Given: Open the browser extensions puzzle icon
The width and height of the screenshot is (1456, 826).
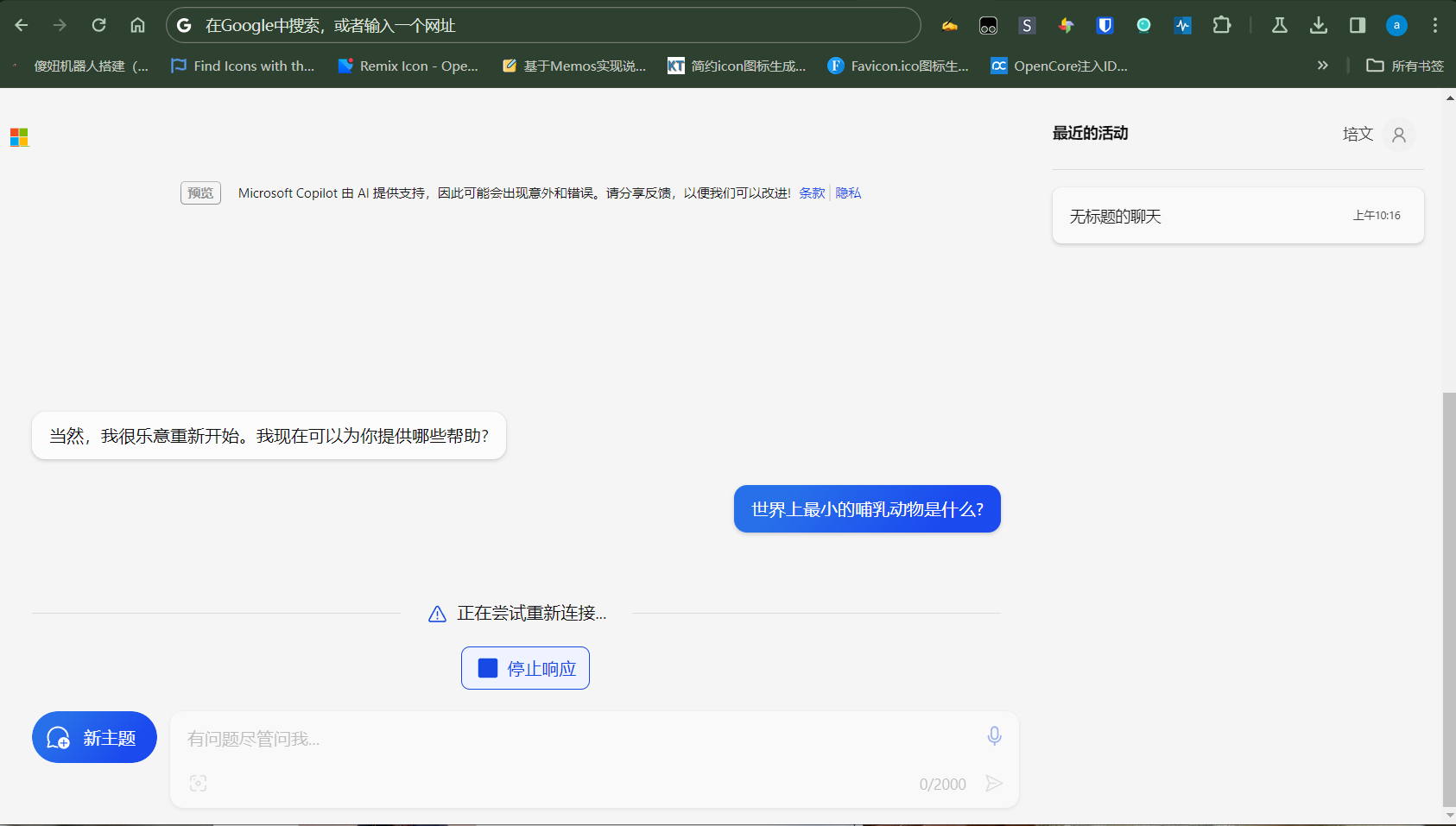Looking at the screenshot, I should tap(1221, 25).
